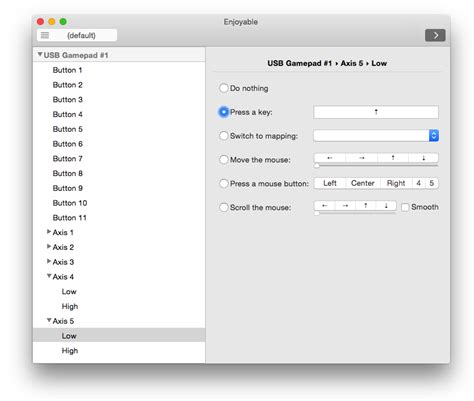Choose mouse button 5 segment

[x=432, y=183]
